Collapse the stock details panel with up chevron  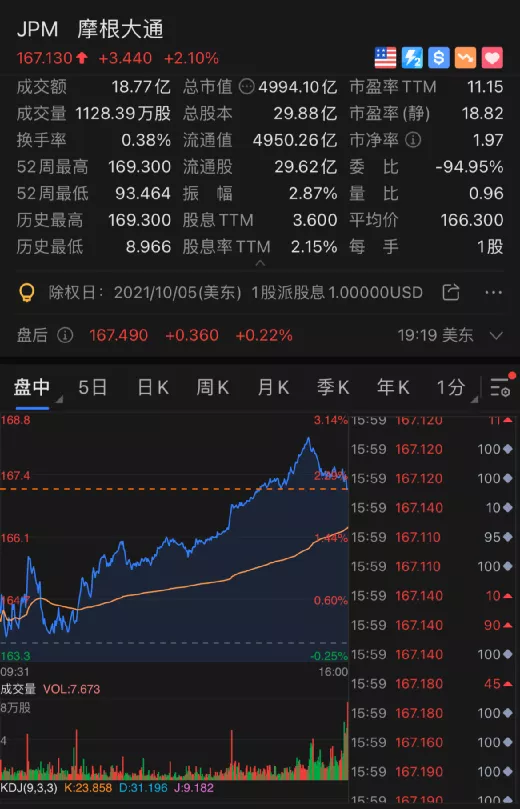tap(261, 263)
